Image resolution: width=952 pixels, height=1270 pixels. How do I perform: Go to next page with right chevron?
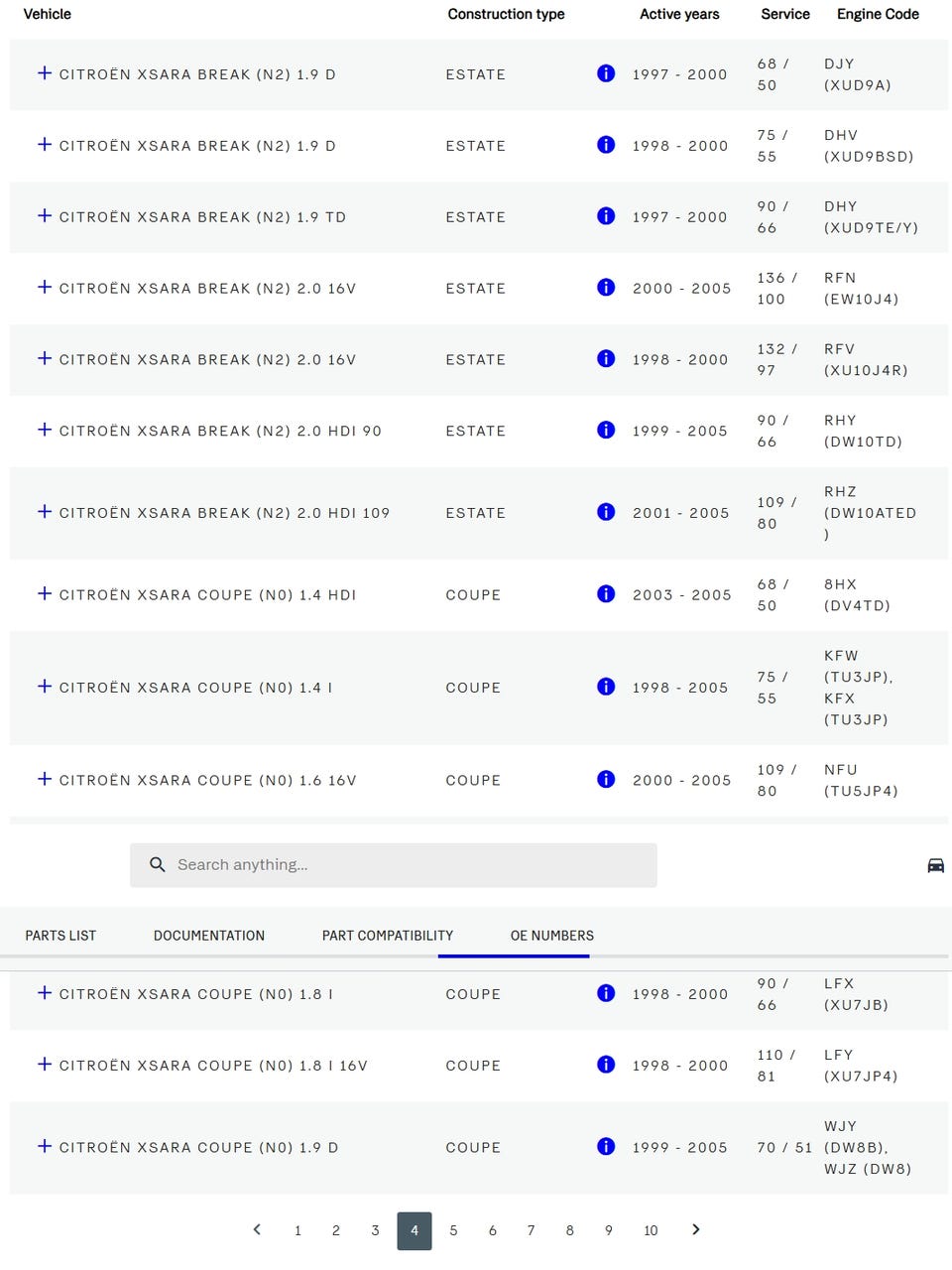[x=695, y=1229]
